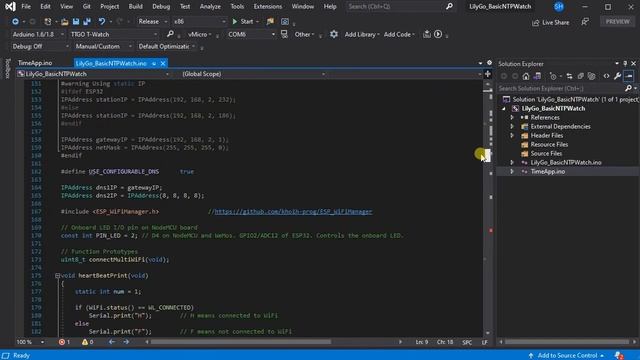Open the Debug menu
This screenshot has height=360, width=640.
161,7
